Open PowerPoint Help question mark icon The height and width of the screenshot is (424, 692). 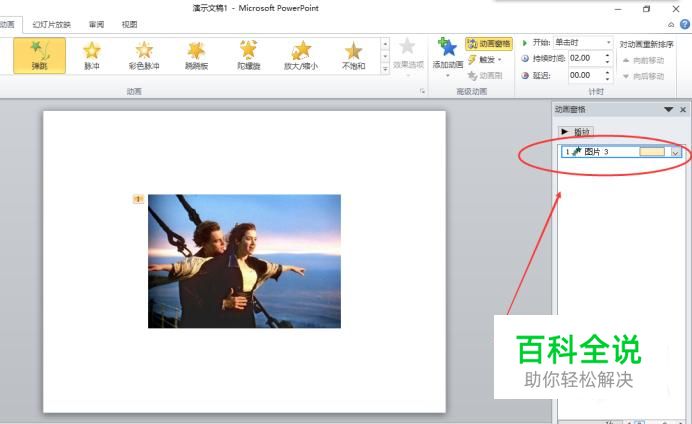point(685,24)
